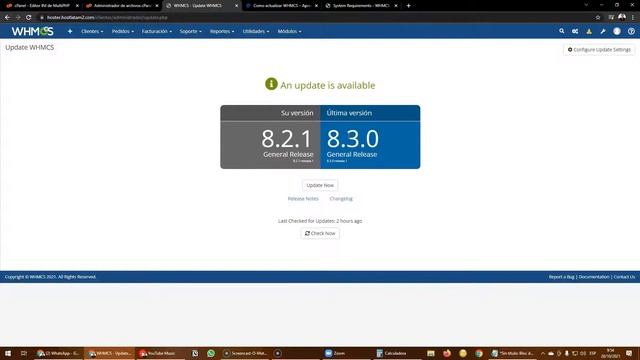Open the help question mark icon
This screenshot has width=640, height=360.
pyautogui.click(x=631, y=31)
